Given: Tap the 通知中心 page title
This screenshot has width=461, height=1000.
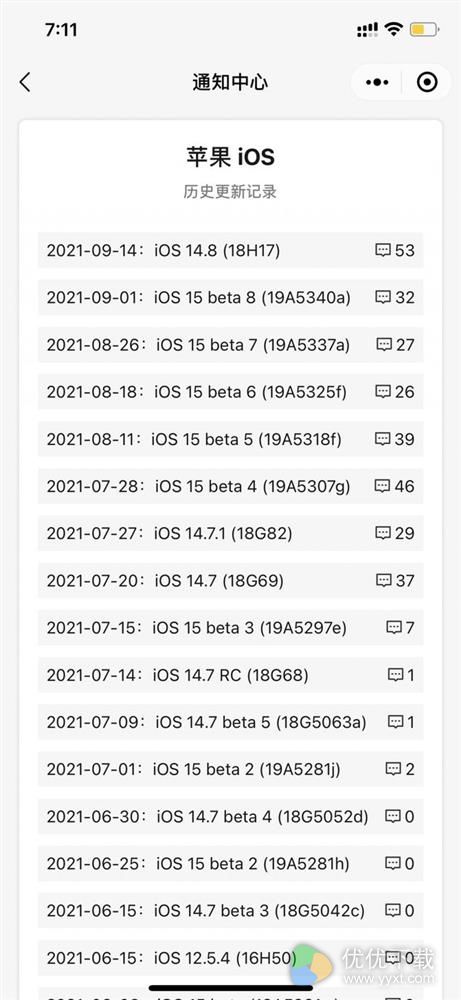Looking at the screenshot, I should [230, 82].
